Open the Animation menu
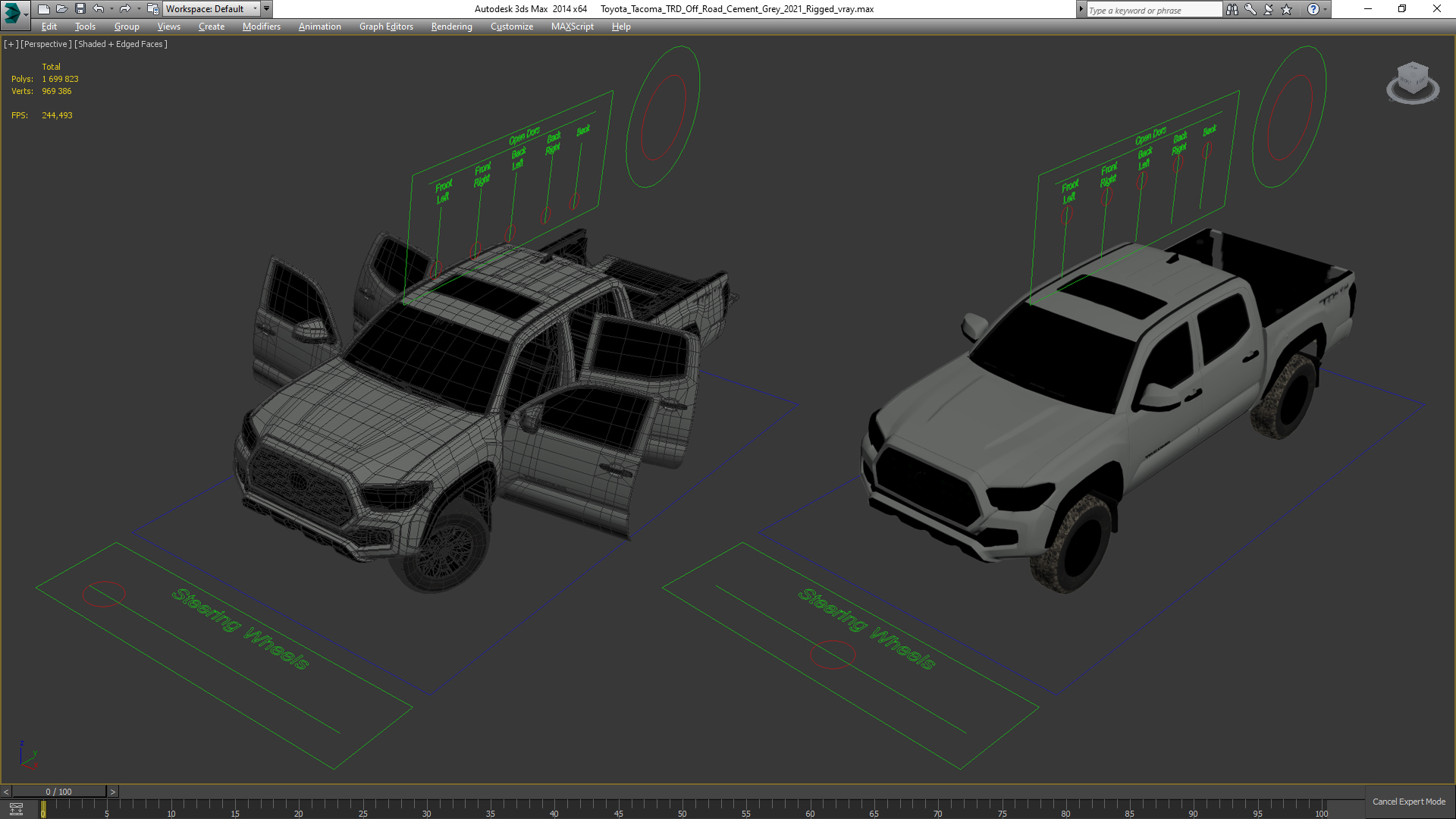The height and width of the screenshot is (819, 1456). coord(319,27)
